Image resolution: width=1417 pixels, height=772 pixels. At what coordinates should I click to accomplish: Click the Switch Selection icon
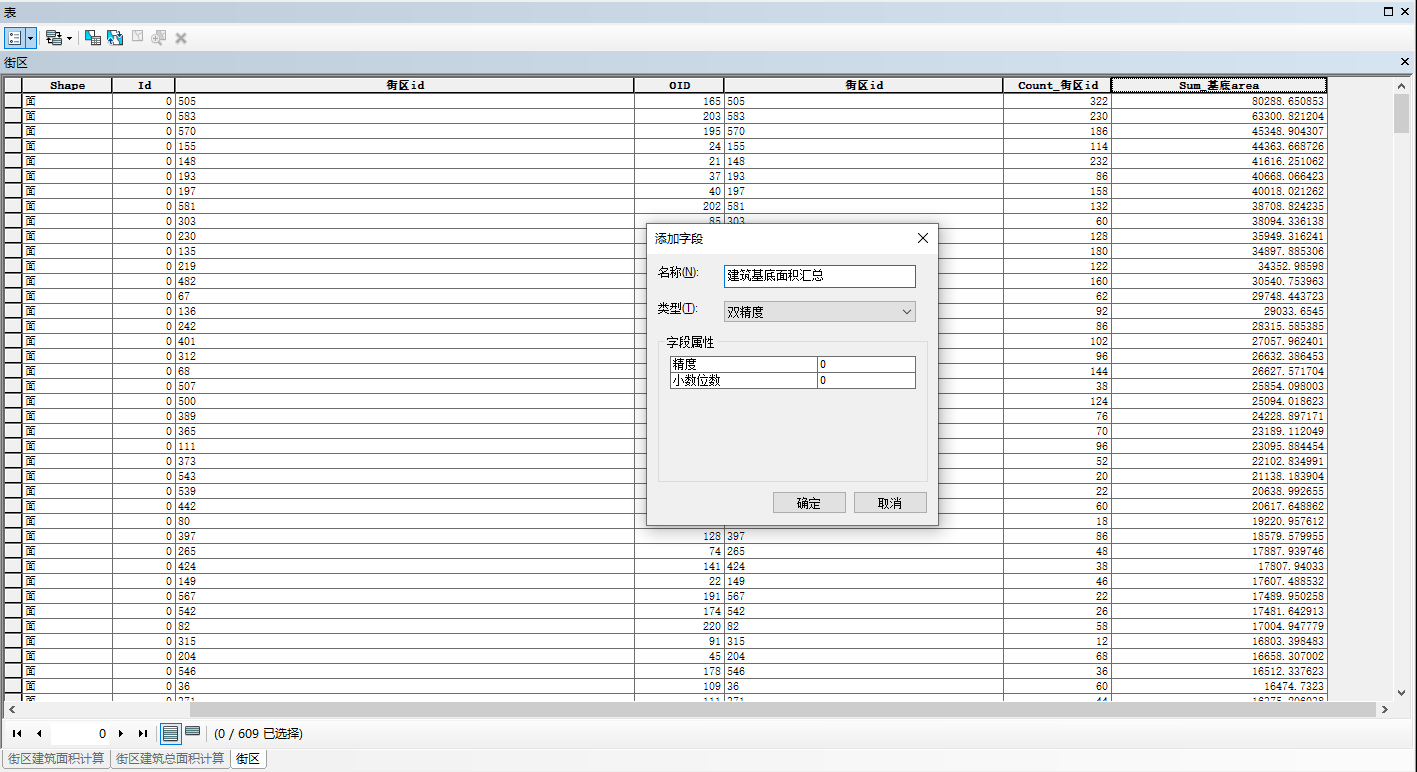pyautogui.click(x=115, y=37)
